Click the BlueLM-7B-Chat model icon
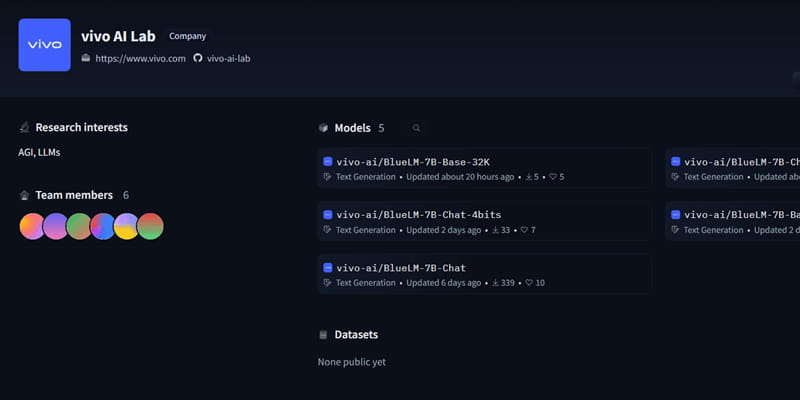Viewport: 800px width, 400px height. pos(327,268)
